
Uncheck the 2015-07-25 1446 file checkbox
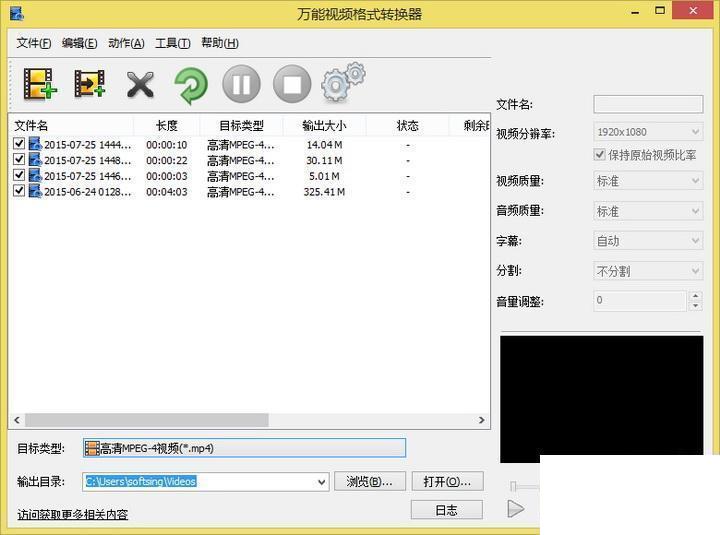19,175
